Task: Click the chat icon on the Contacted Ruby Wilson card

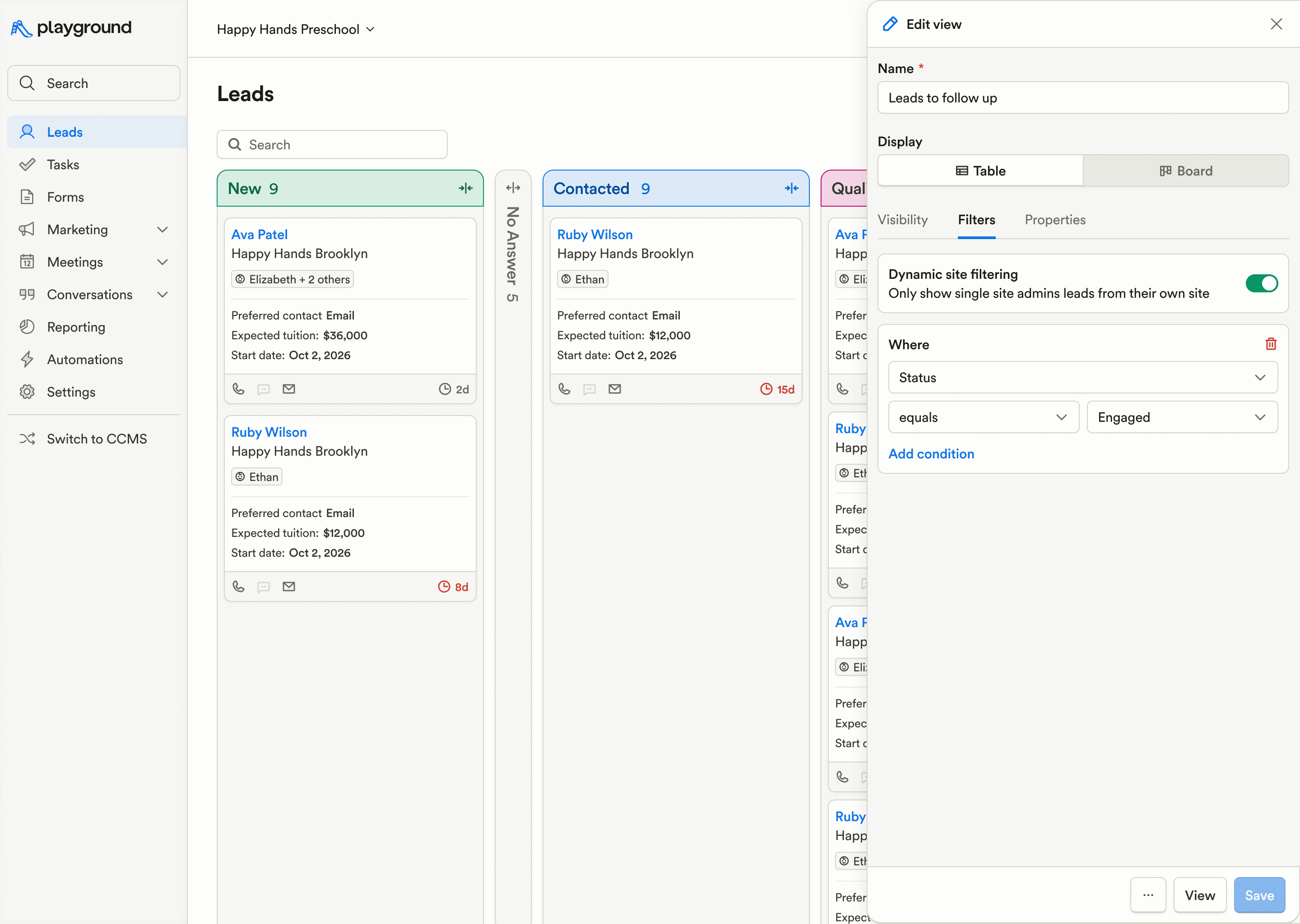Action: point(590,389)
